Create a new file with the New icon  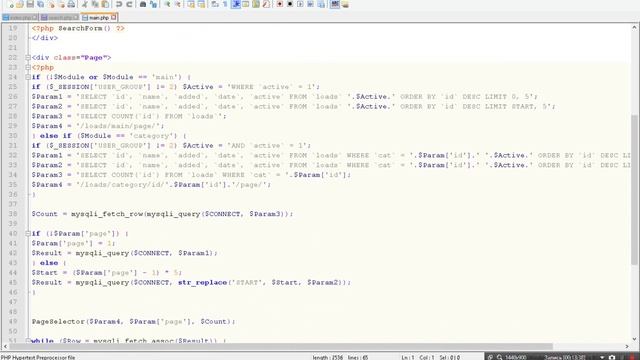(x=11, y=4)
